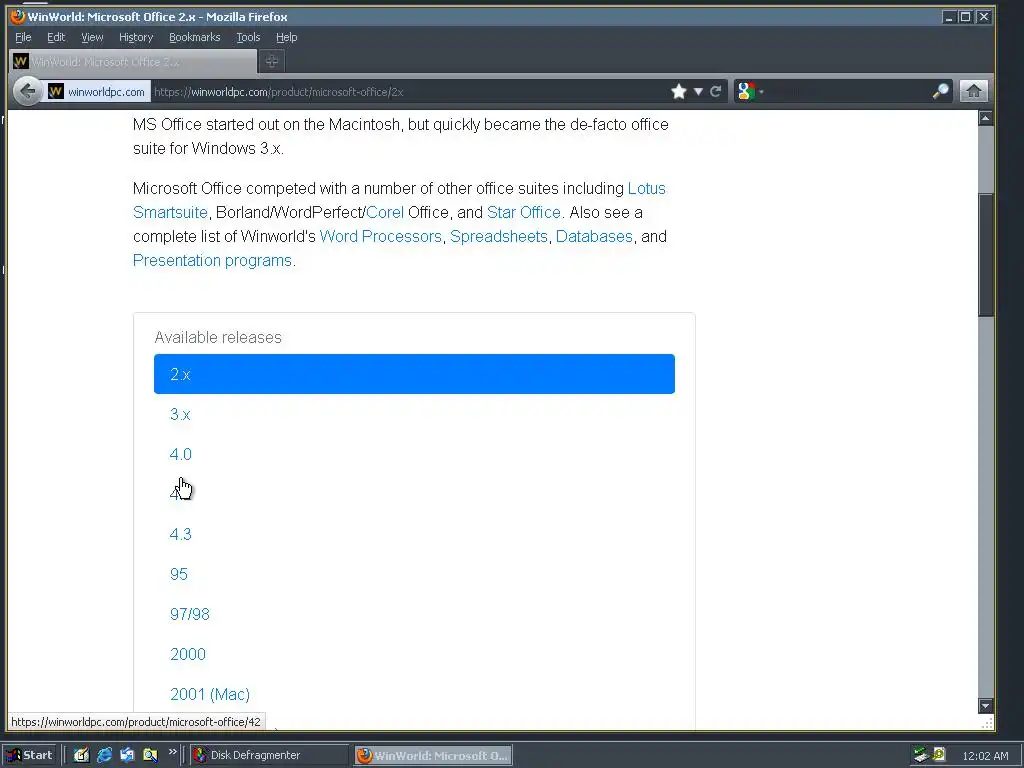
Task: Open the Firefox home page button
Action: pos(973,91)
